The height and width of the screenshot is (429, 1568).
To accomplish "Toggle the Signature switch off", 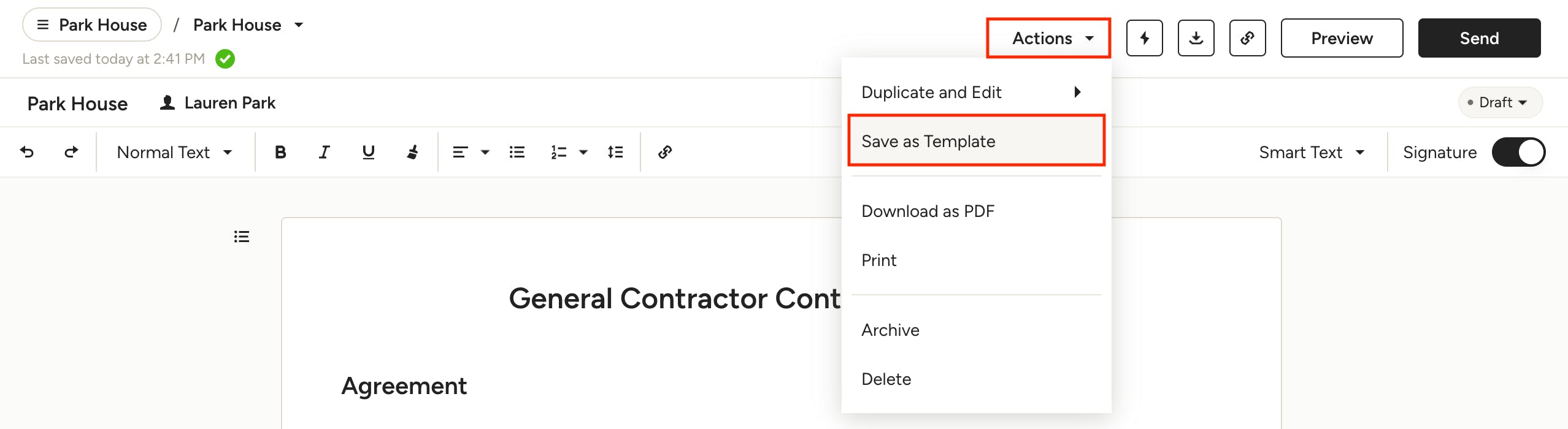I will [x=1518, y=152].
